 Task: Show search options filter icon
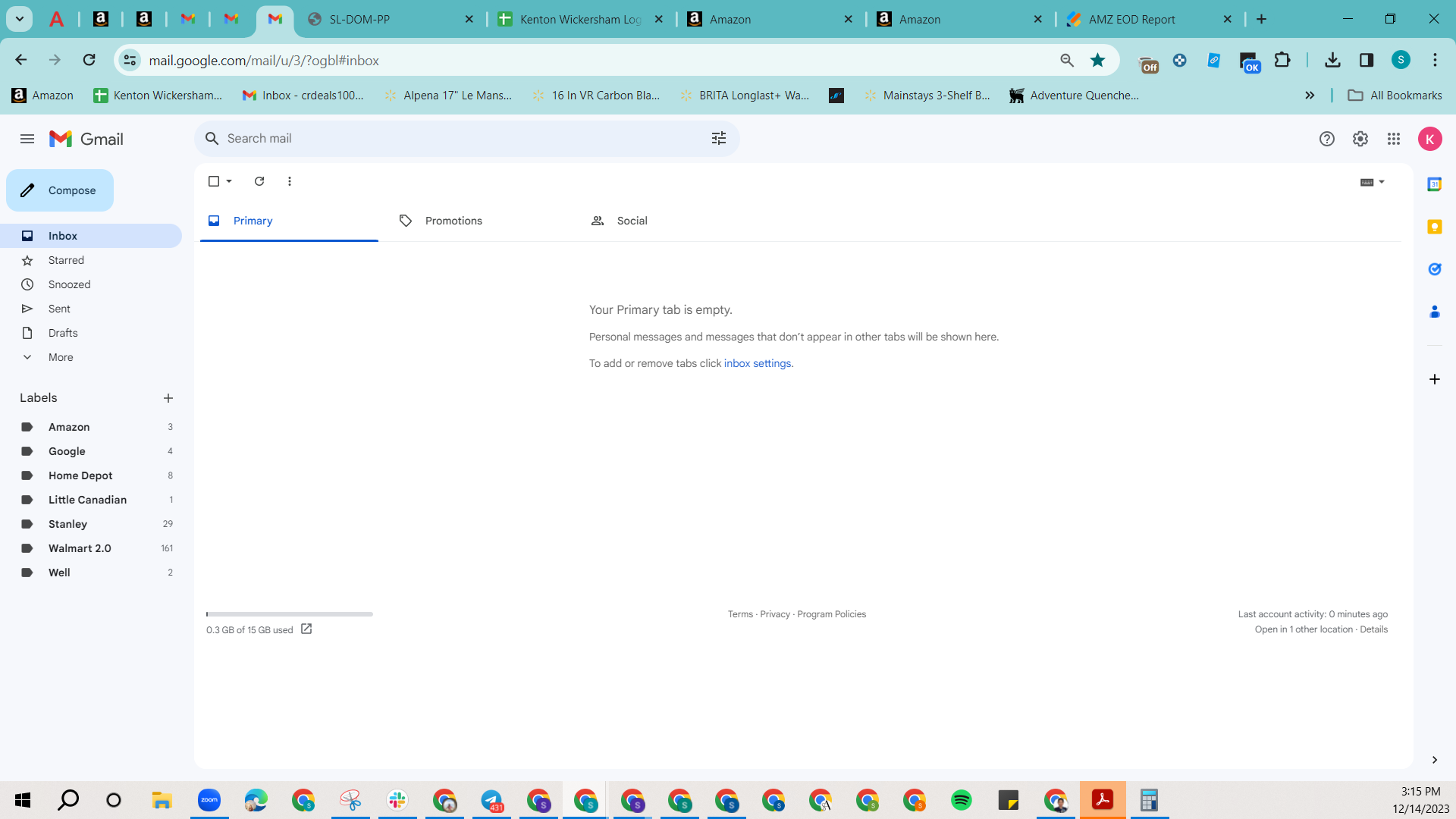(719, 138)
